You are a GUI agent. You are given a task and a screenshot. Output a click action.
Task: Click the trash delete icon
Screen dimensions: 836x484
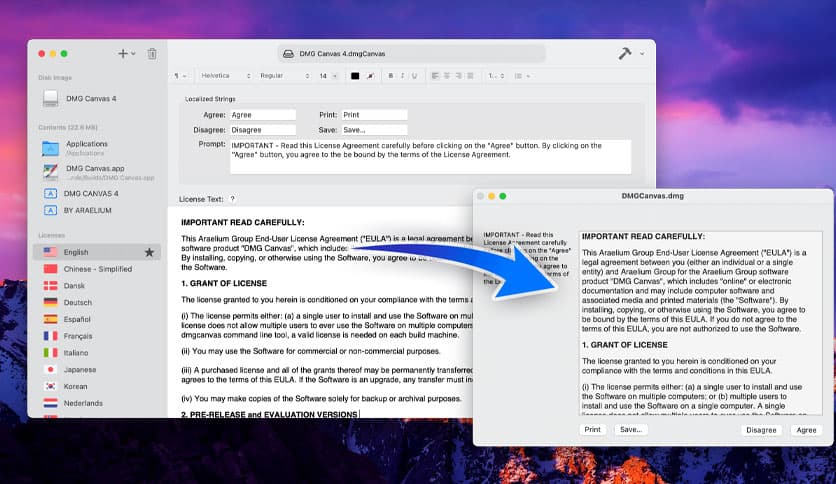pos(152,53)
